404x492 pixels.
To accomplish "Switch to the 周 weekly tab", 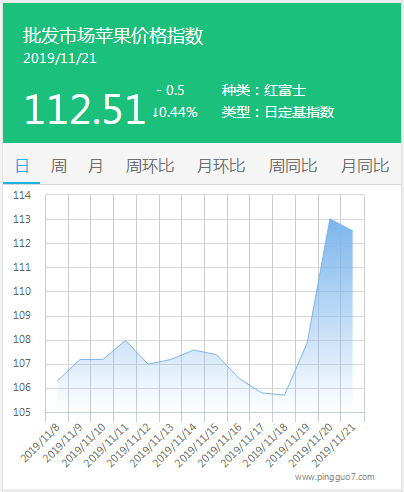I will [59, 166].
